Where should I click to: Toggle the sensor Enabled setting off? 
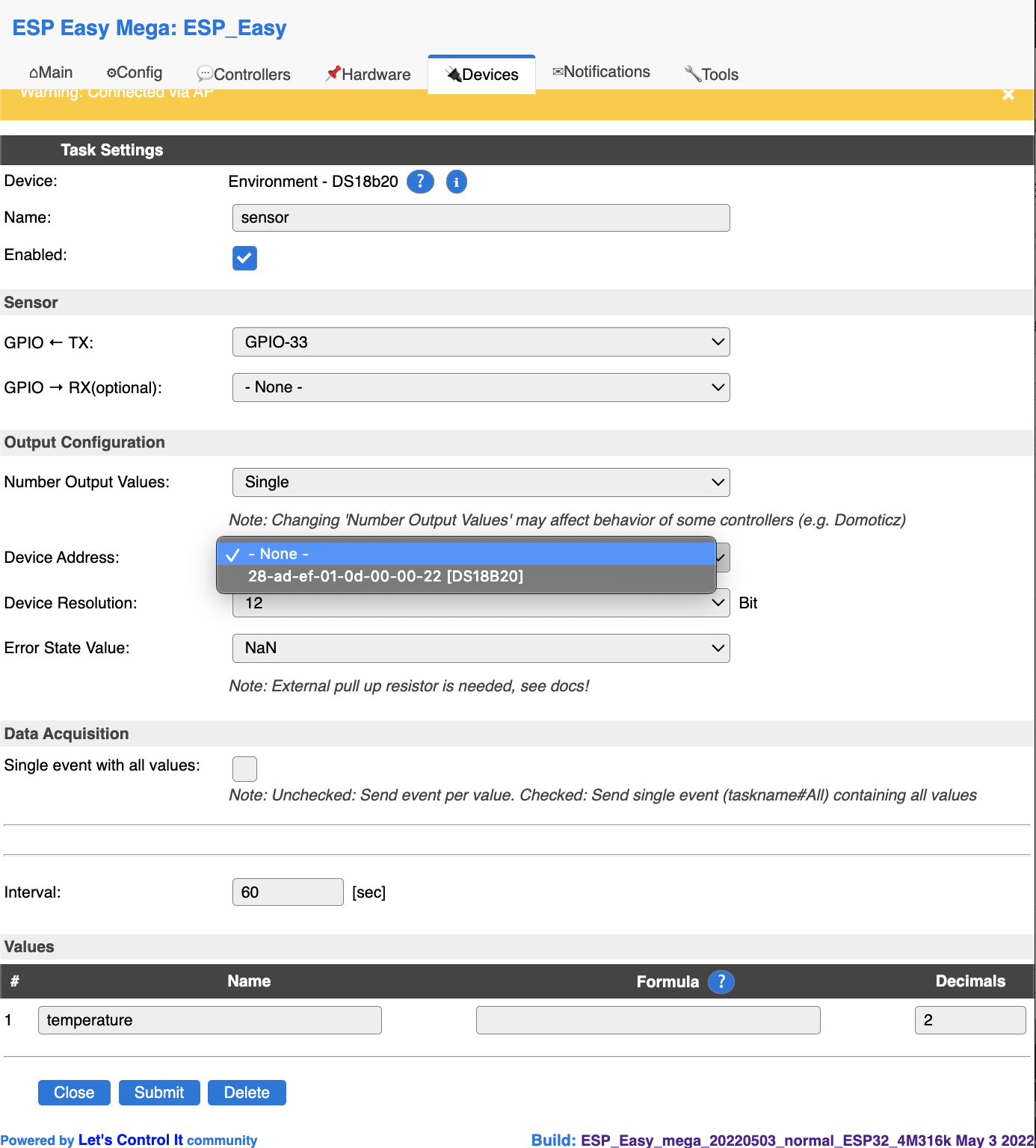coord(244,258)
